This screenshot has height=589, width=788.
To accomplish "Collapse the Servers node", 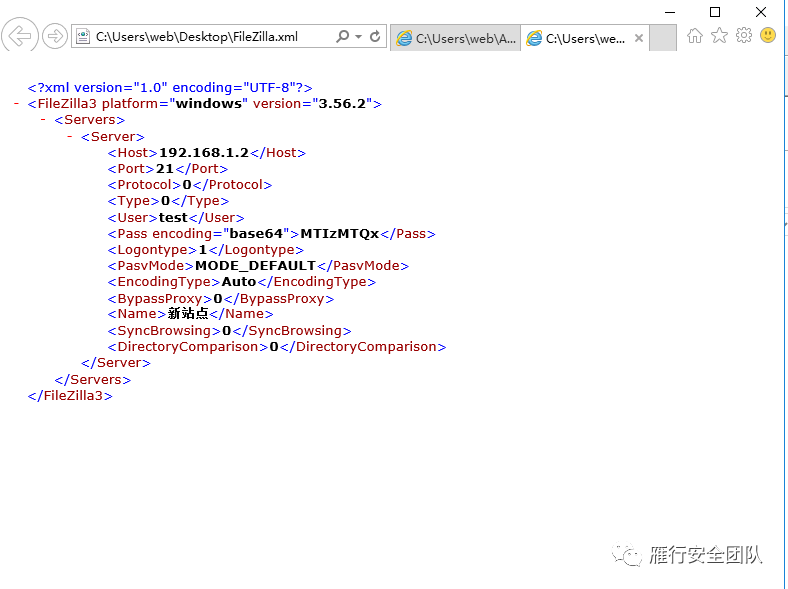I will [43, 119].
